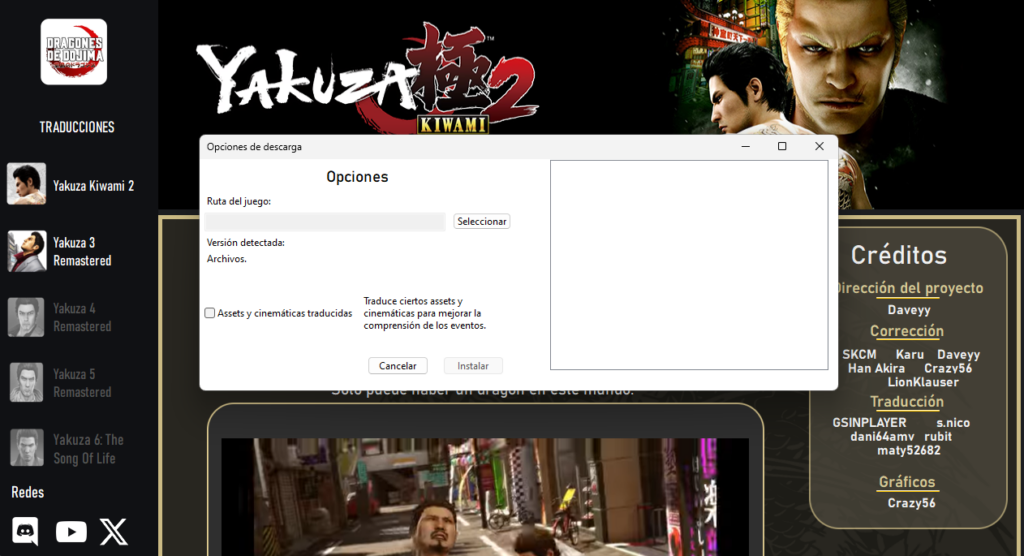Click the Dirección del proyecto heading
This screenshot has width=1024, height=556.
(x=910, y=288)
